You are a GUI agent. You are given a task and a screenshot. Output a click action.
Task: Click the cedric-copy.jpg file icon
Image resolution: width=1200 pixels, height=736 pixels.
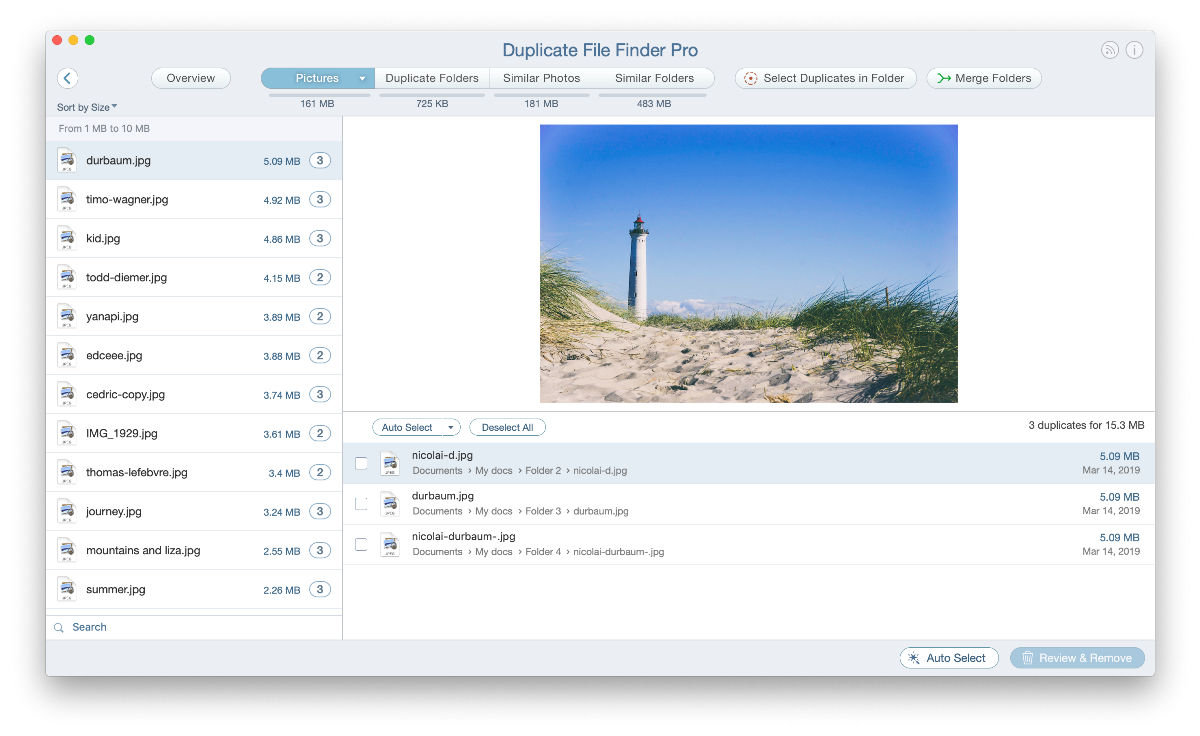66,394
